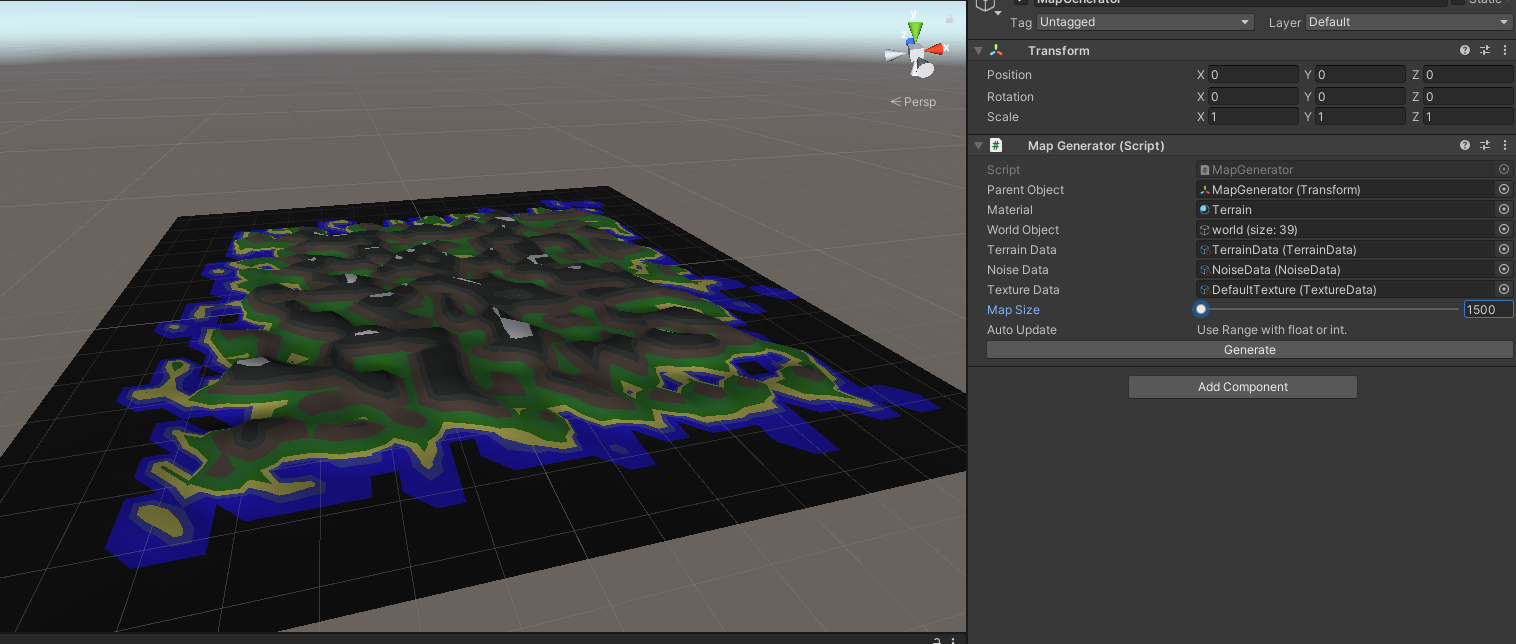Open the Transform component three-dot menu
This screenshot has height=644, width=1516.
(1504, 50)
